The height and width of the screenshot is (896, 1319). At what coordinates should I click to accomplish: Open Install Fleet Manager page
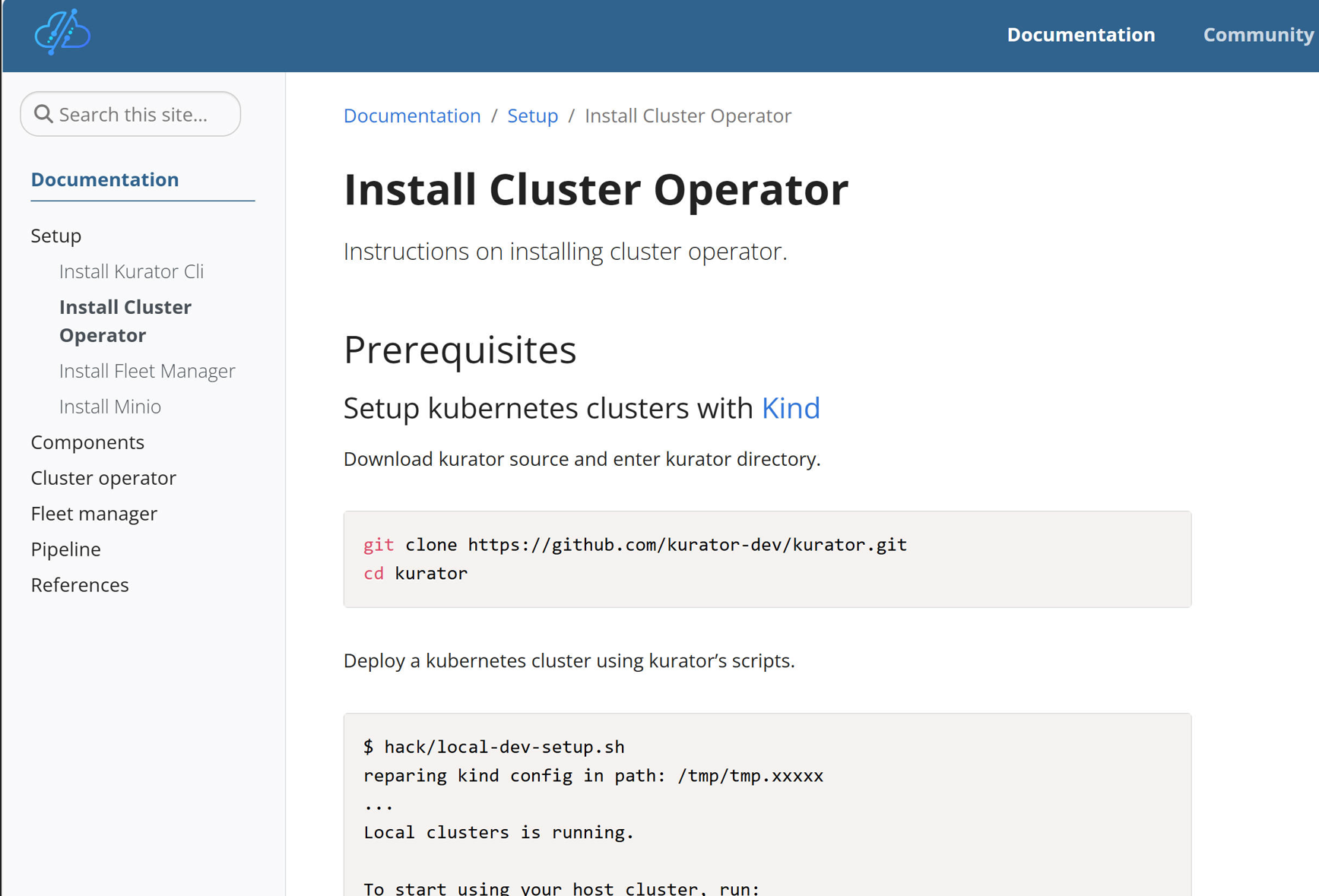(147, 371)
